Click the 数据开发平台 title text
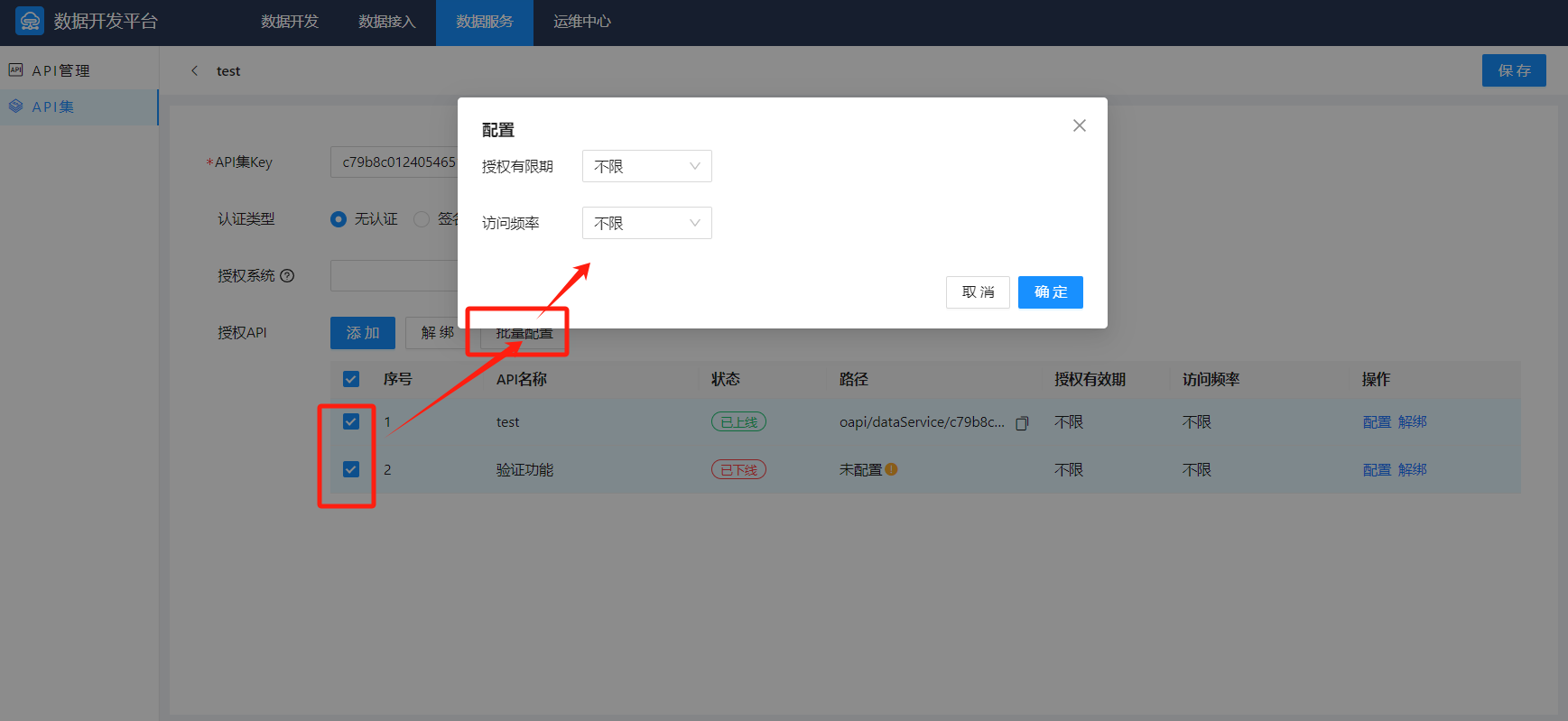Screen dimensions: 1568x721 [x=106, y=22]
